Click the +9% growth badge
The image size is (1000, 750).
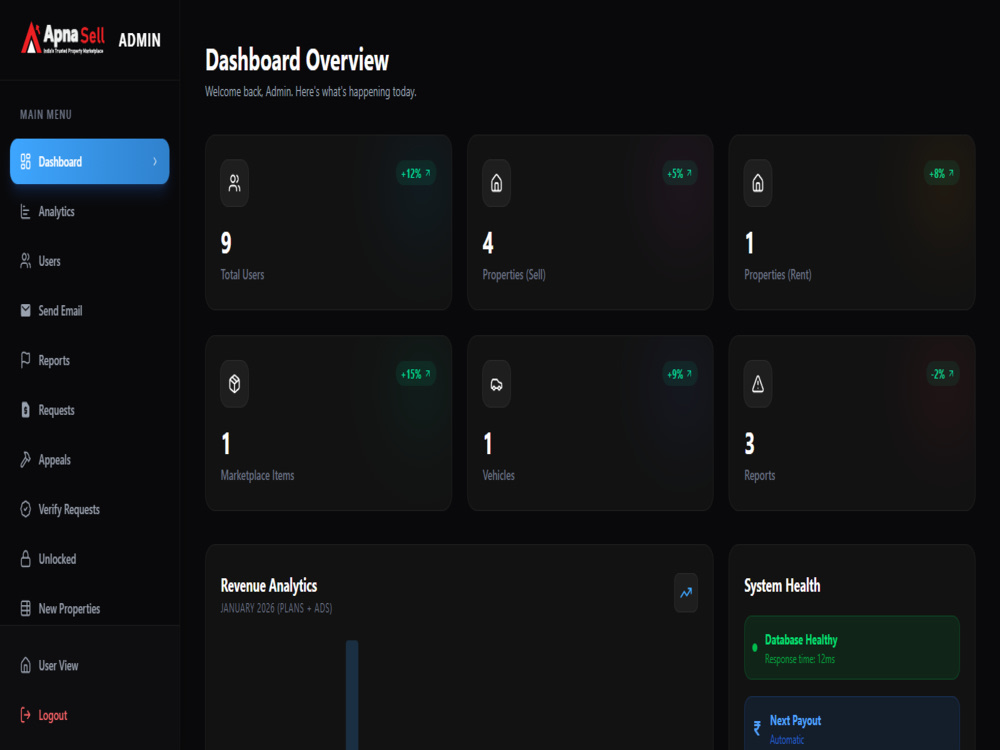680,374
